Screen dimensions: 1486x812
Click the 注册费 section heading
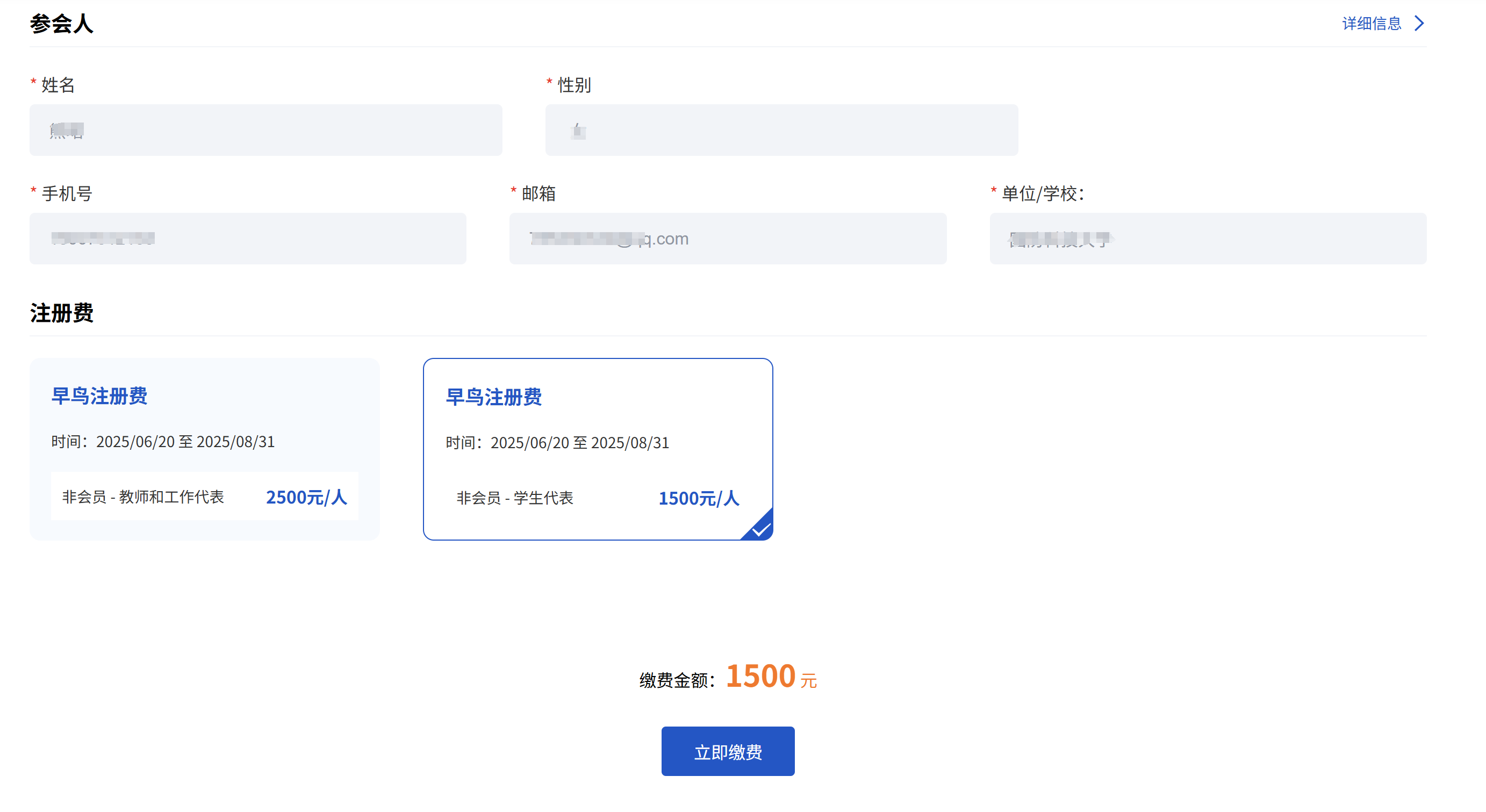click(x=61, y=313)
